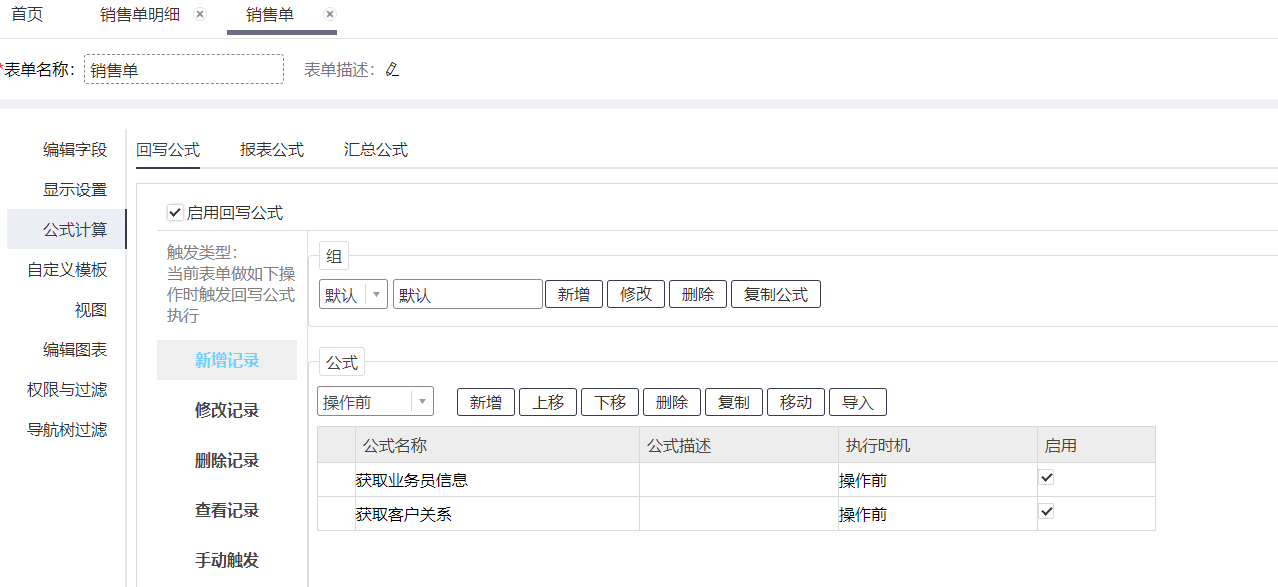Click the 启用 column header

[x=1096, y=445]
